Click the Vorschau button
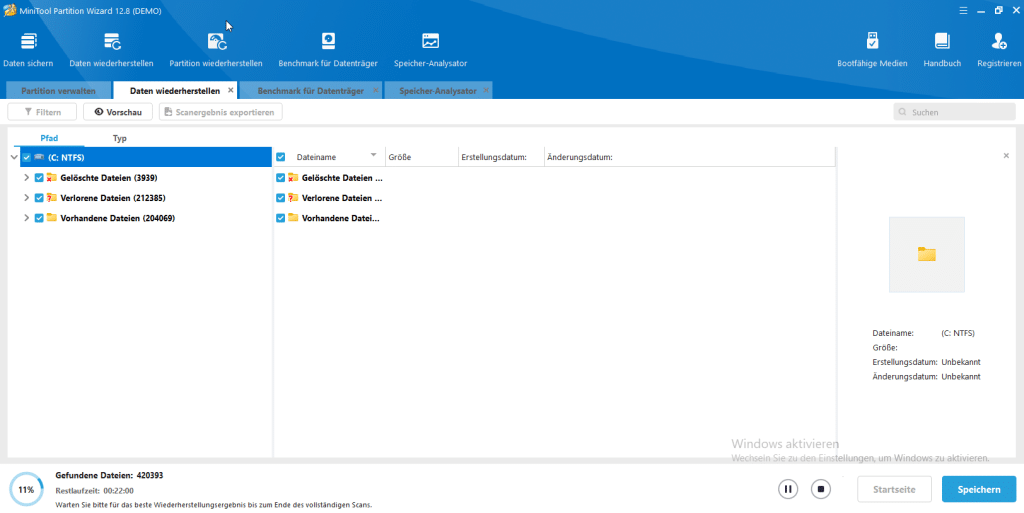The height and width of the screenshot is (513, 1024). (118, 112)
